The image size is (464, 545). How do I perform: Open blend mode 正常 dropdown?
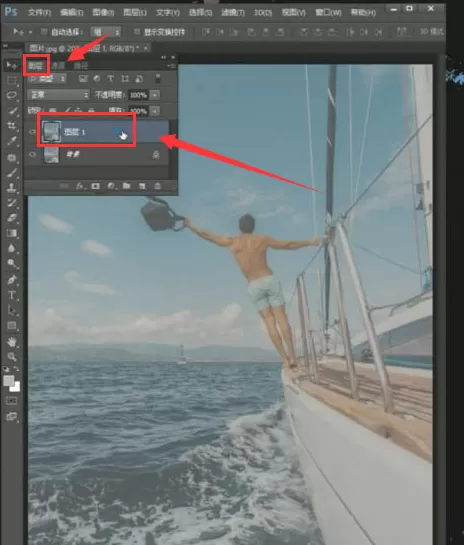58,95
